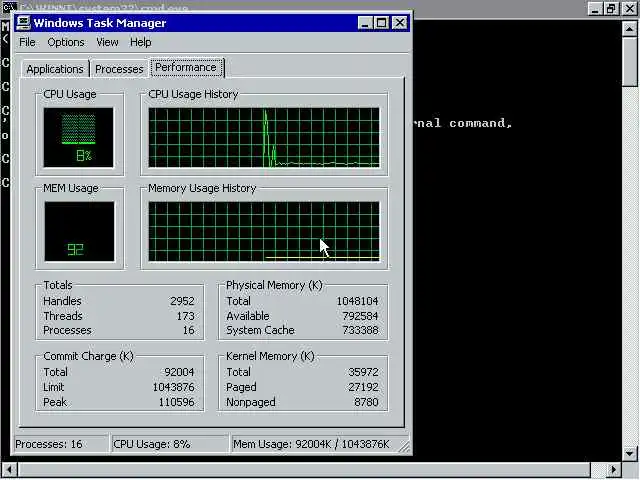
Task: Click the status bar 'CPU Usage: 8%' entry
Action: pyautogui.click(x=169, y=444)
